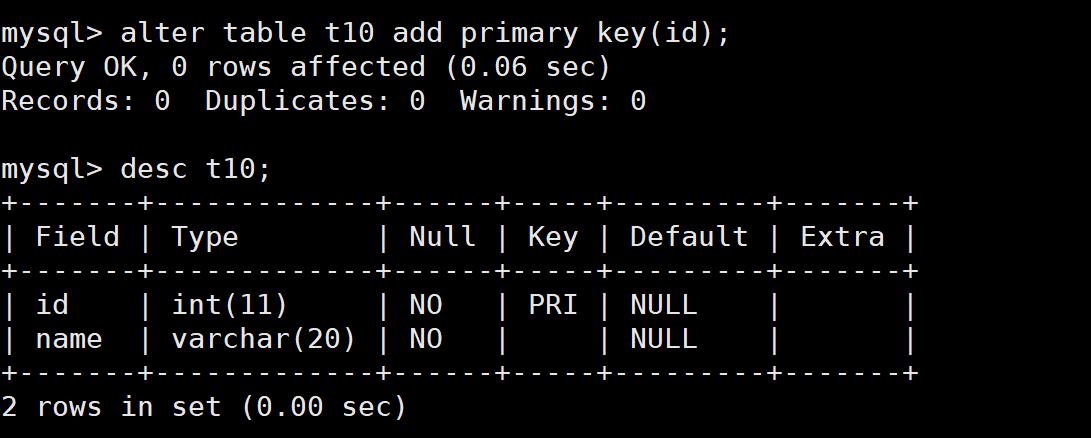The image size is (1091, 438).
Task: Click the 'id' field cell
Action: [52, 305]
